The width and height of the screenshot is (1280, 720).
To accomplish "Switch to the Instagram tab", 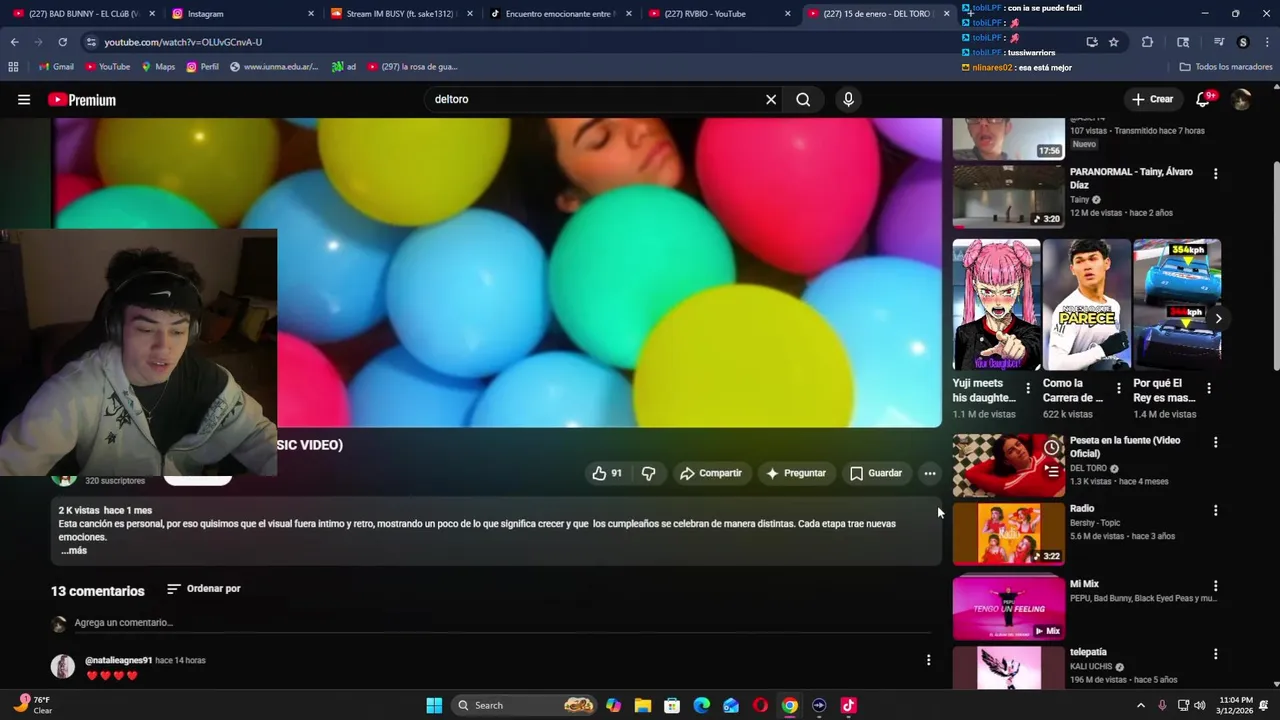I will point(240,14).
